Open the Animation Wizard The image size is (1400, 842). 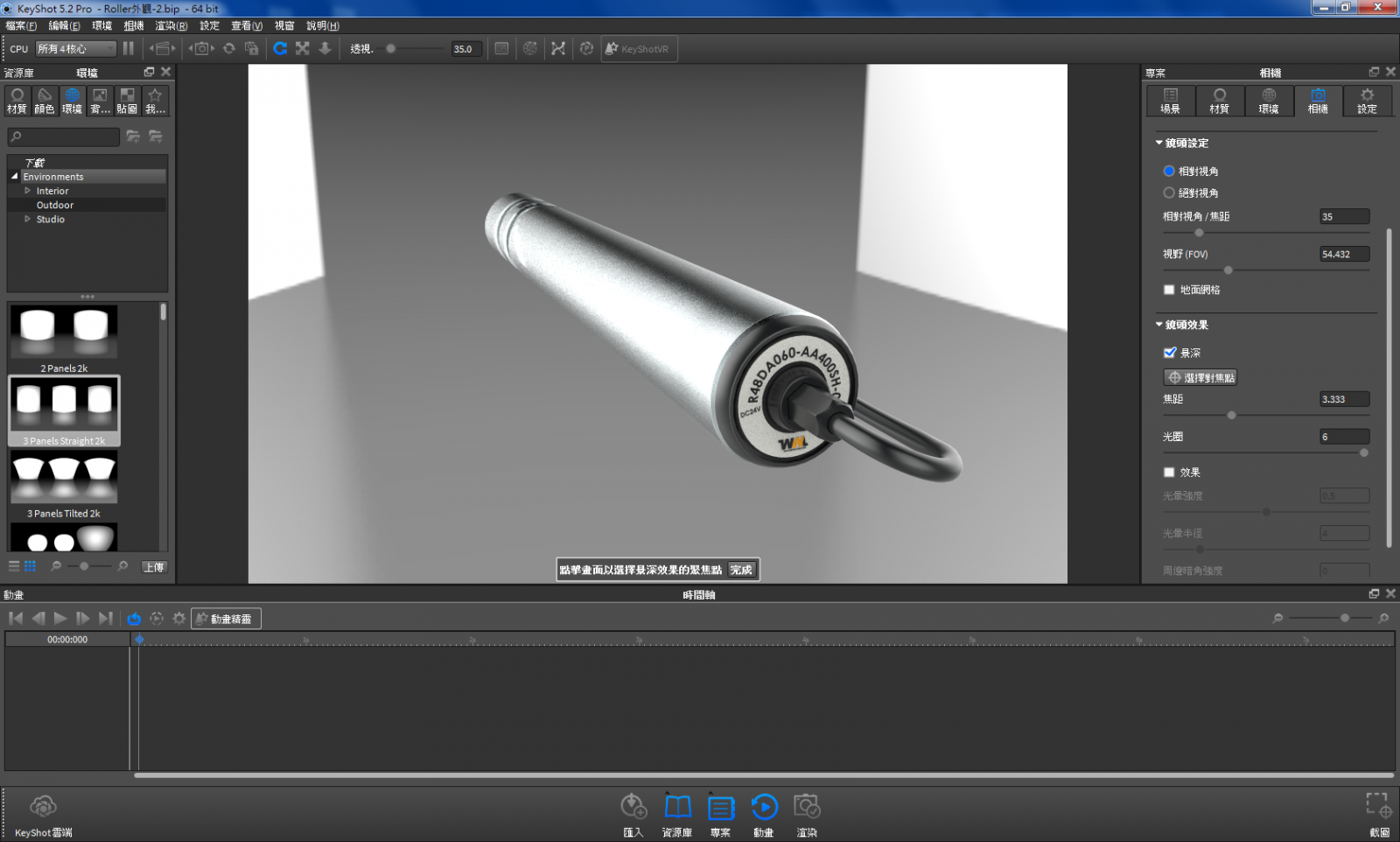pos(226,619)
